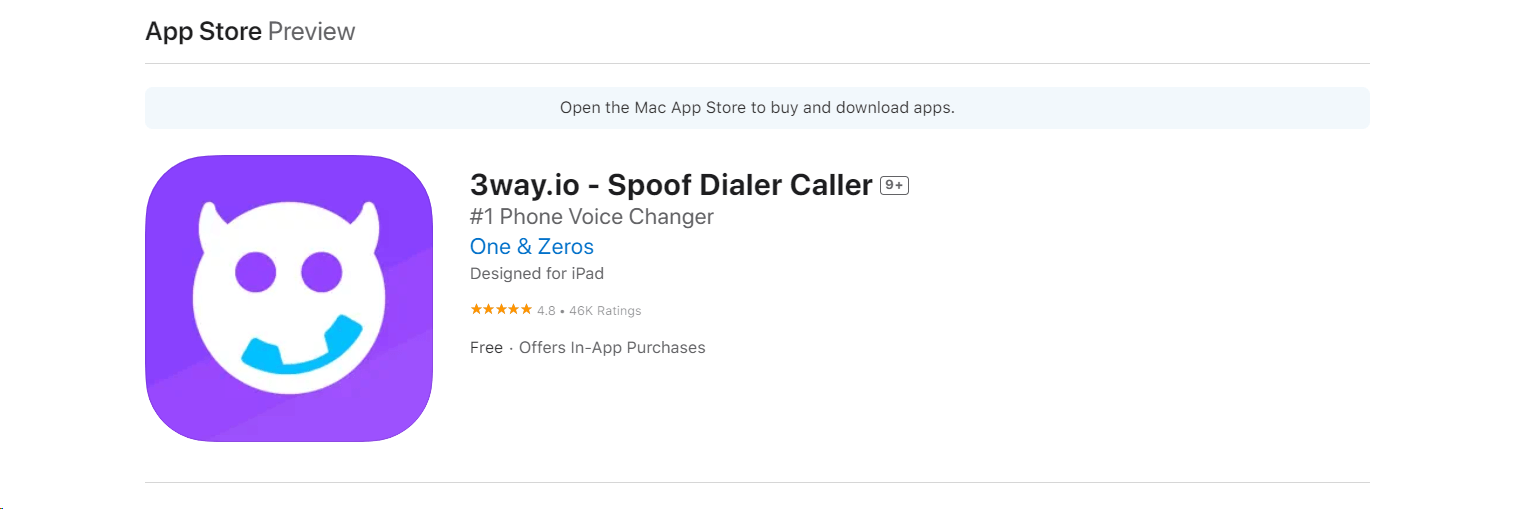
Task: Click the right horn of devil icon
Action: tap(368, 223)
